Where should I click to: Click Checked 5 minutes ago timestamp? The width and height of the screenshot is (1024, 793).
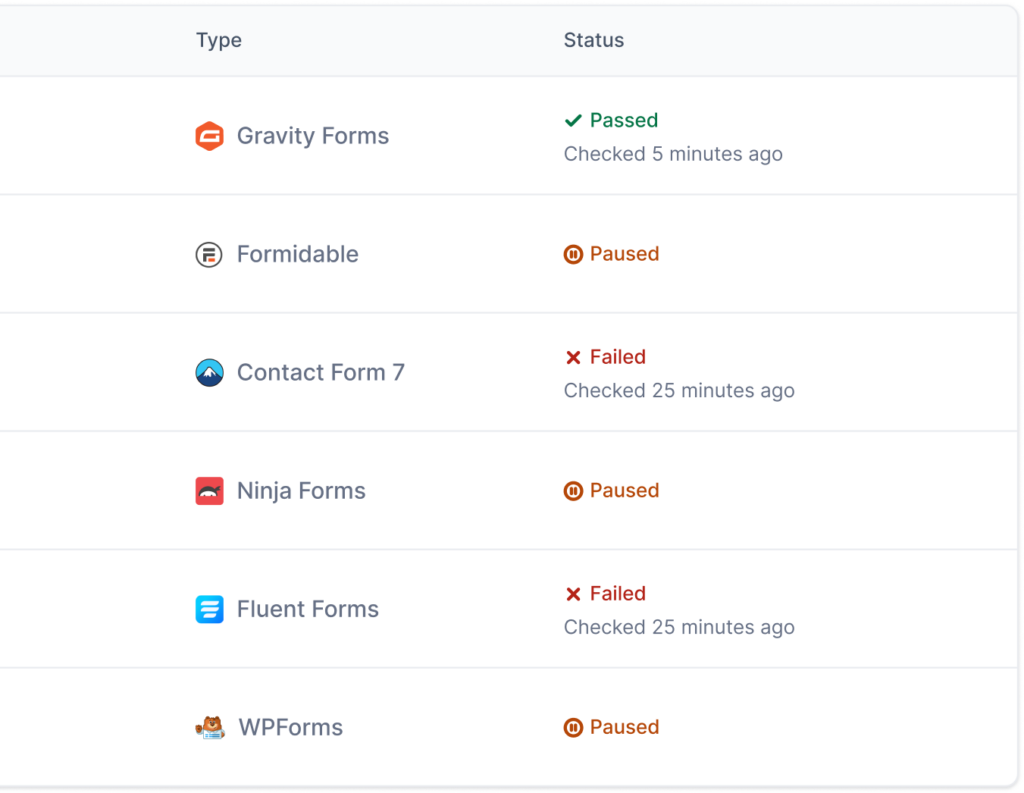tap(673, 154)
